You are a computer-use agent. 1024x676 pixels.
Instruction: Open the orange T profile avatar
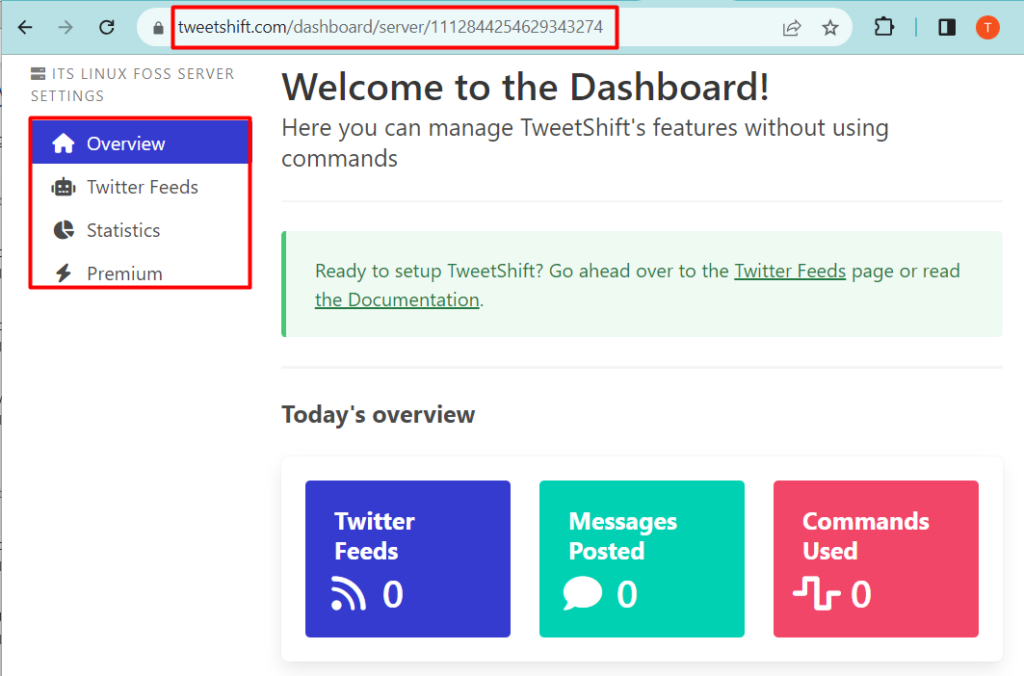tap(987, 27)
